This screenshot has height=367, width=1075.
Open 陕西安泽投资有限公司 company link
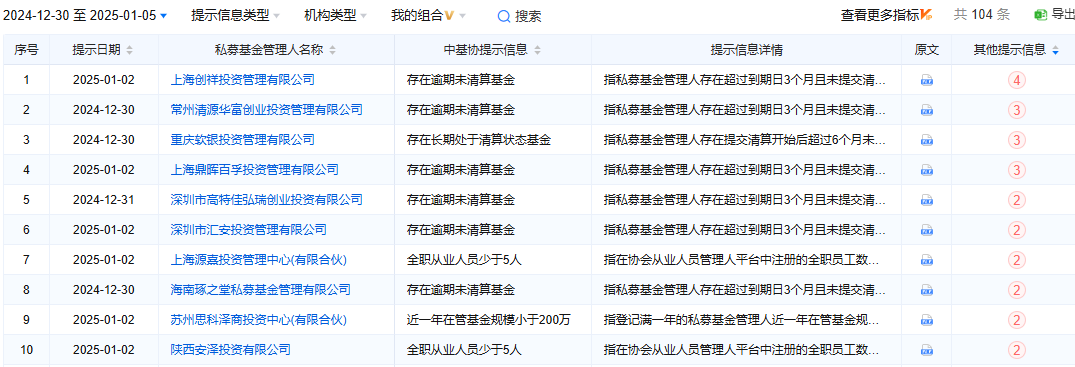[x=230, y=351]
